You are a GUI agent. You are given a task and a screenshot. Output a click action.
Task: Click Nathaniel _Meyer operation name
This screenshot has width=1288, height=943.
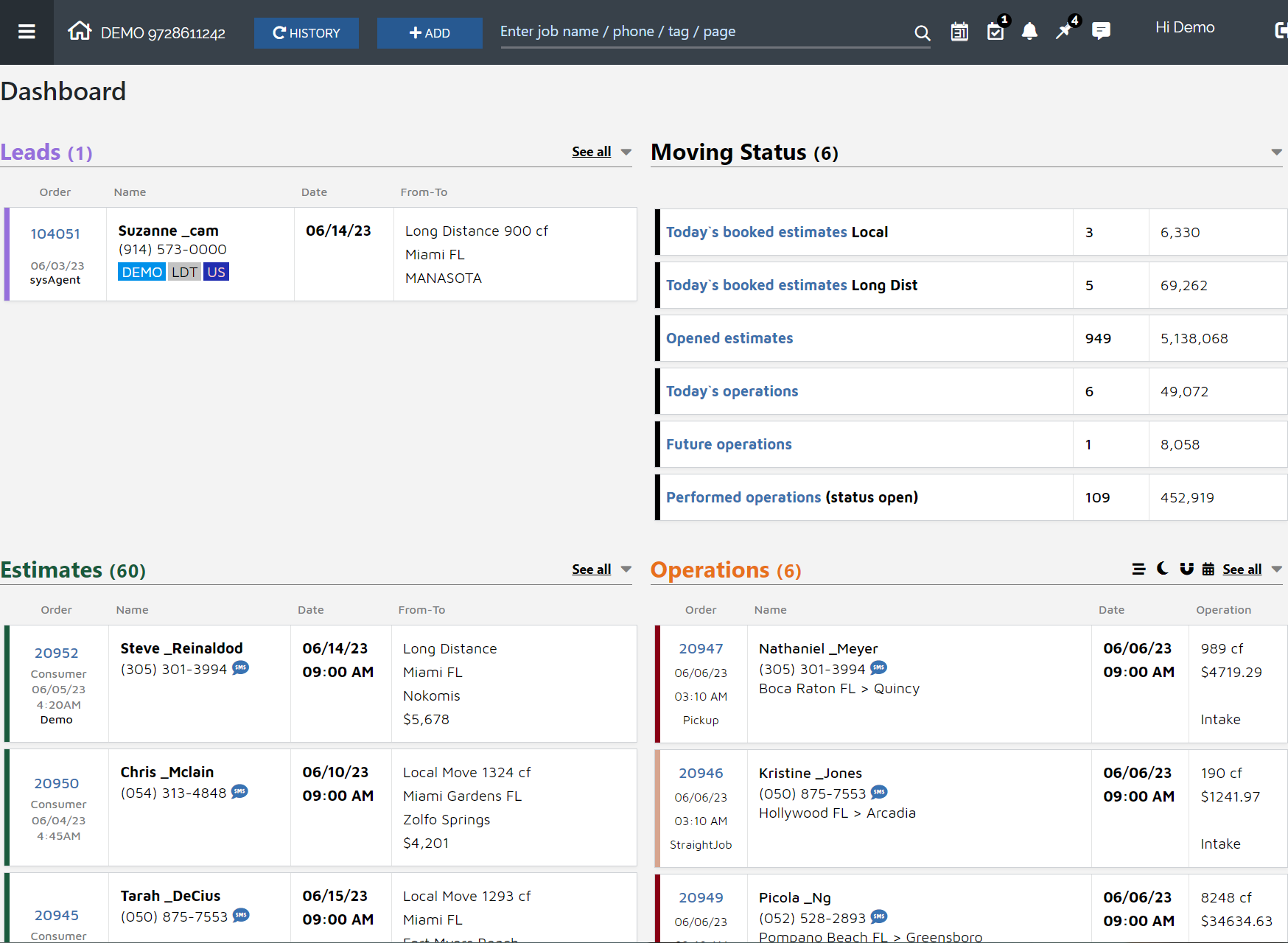click(x=818, y=648)
